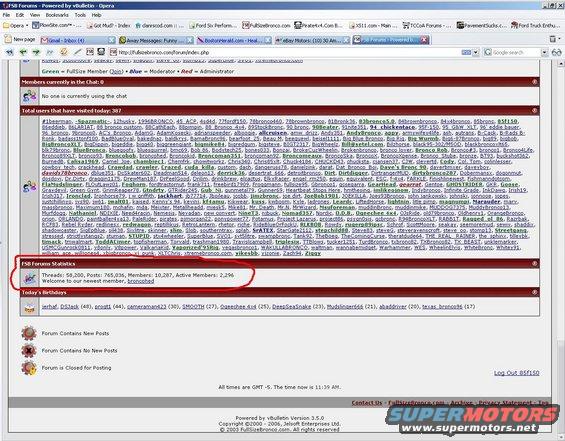Screen dimensions: 565x441
Task: Open the -Spazmatic- user link
Action: tap(92, 121)
